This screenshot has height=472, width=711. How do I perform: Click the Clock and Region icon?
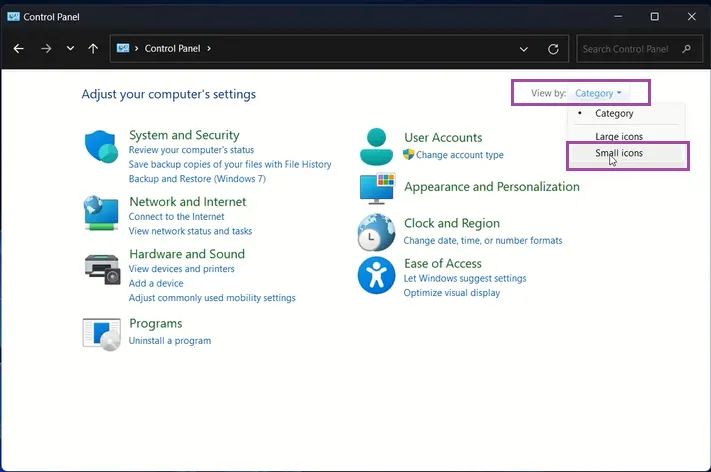(x=376, y=233)
